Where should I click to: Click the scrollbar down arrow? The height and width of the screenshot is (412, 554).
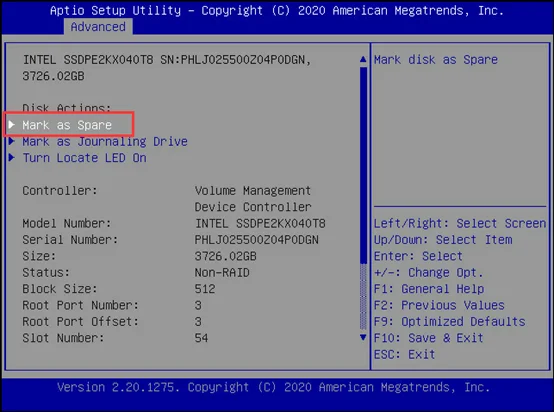click(363, 337)
